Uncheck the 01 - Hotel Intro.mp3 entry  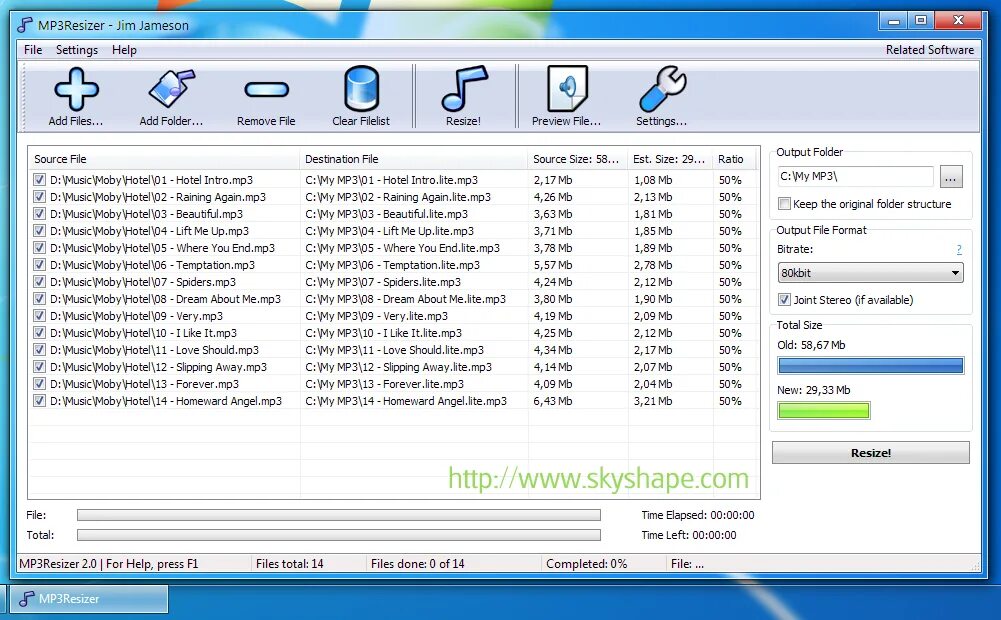(x=38, y=180)
